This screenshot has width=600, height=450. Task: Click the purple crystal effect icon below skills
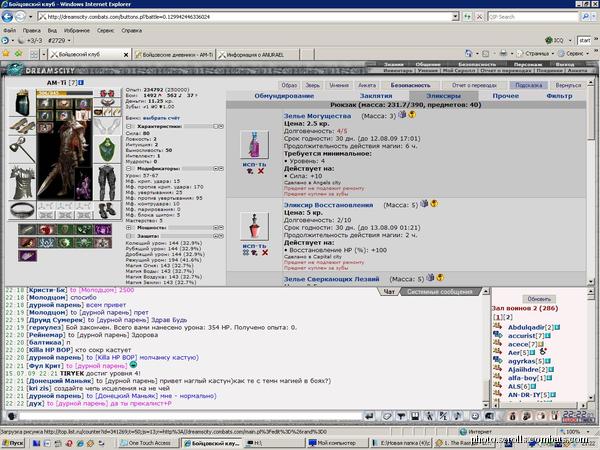(27, 256)
